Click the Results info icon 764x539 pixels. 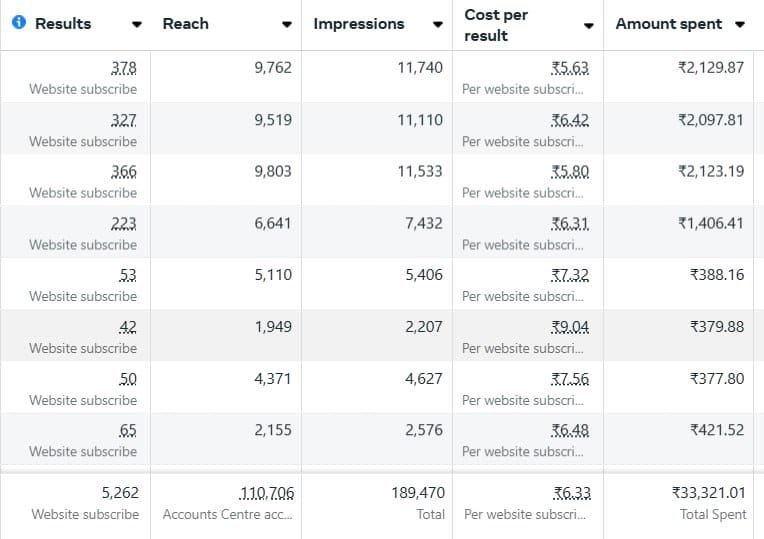tap(19, 24)
